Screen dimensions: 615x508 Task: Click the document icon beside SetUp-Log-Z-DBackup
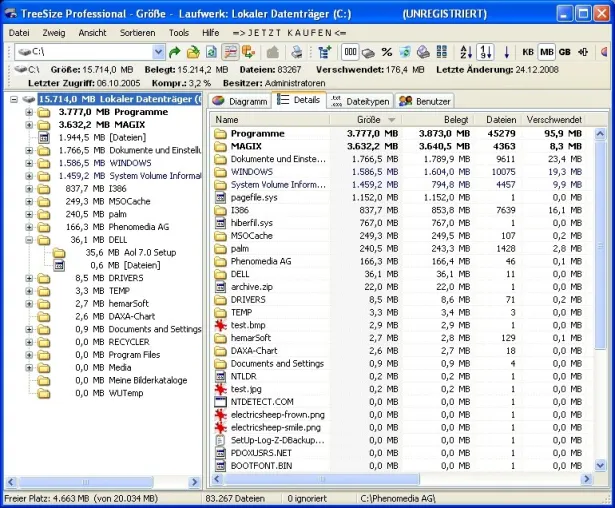[220, 440]
